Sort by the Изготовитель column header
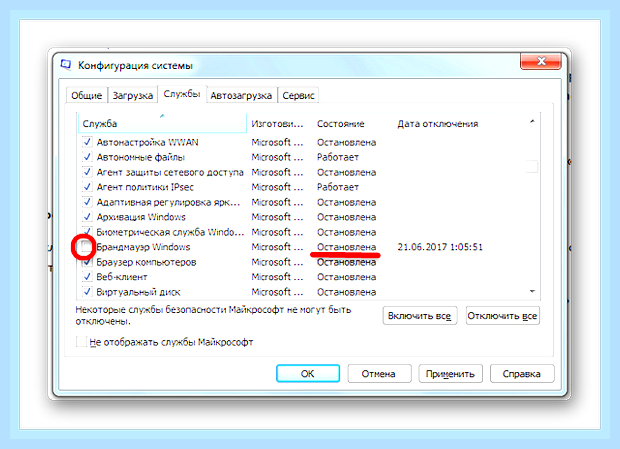Viewport: 620px width, 449px height. 279,124
